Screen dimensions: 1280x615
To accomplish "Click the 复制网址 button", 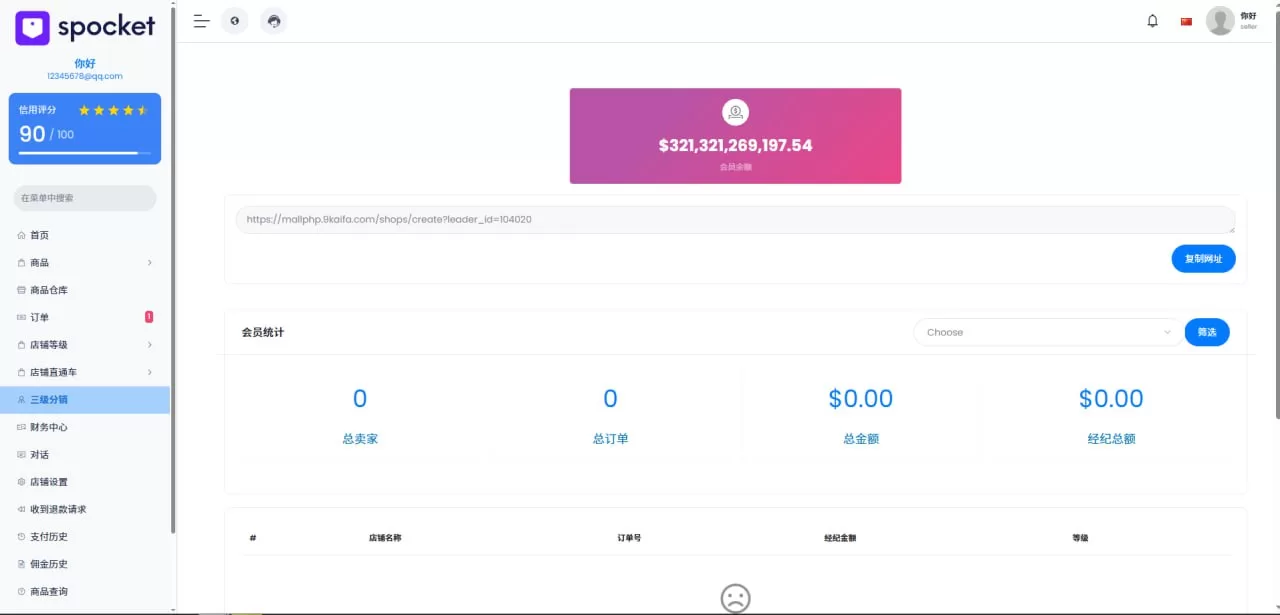I will click(1203, 259).
